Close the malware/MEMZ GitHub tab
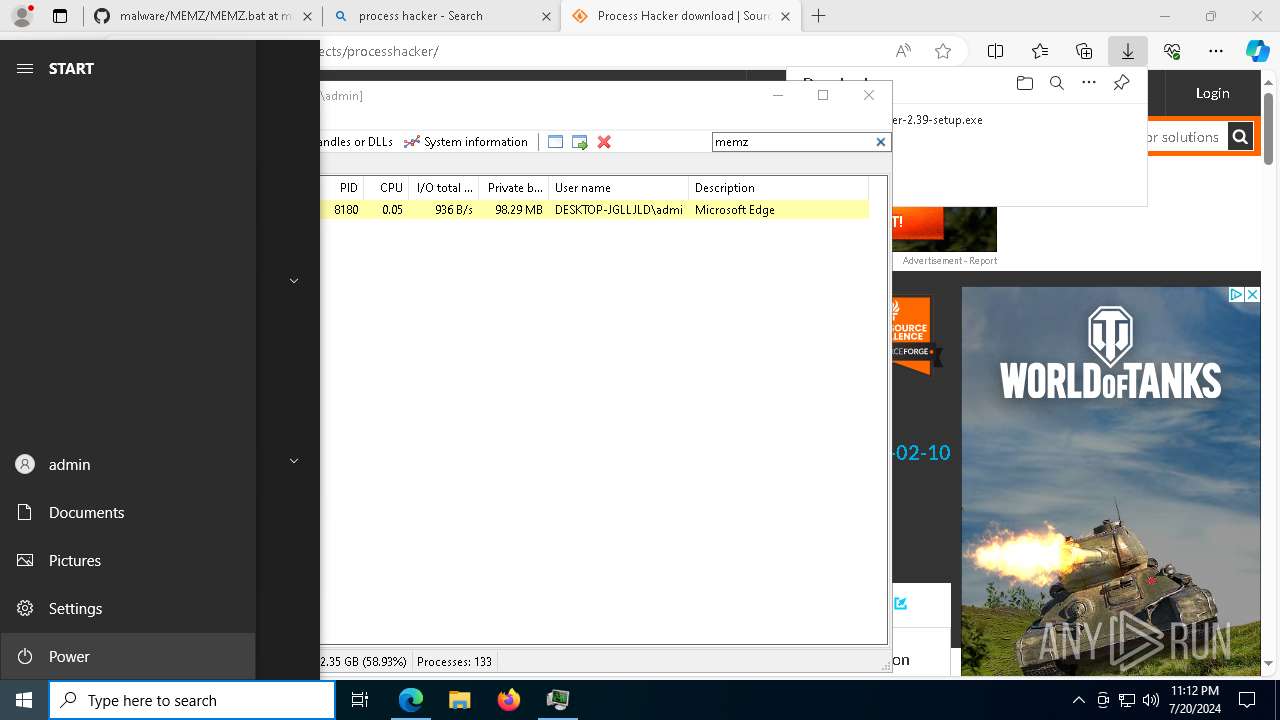 pyautogui.click(x=307, y=16)
